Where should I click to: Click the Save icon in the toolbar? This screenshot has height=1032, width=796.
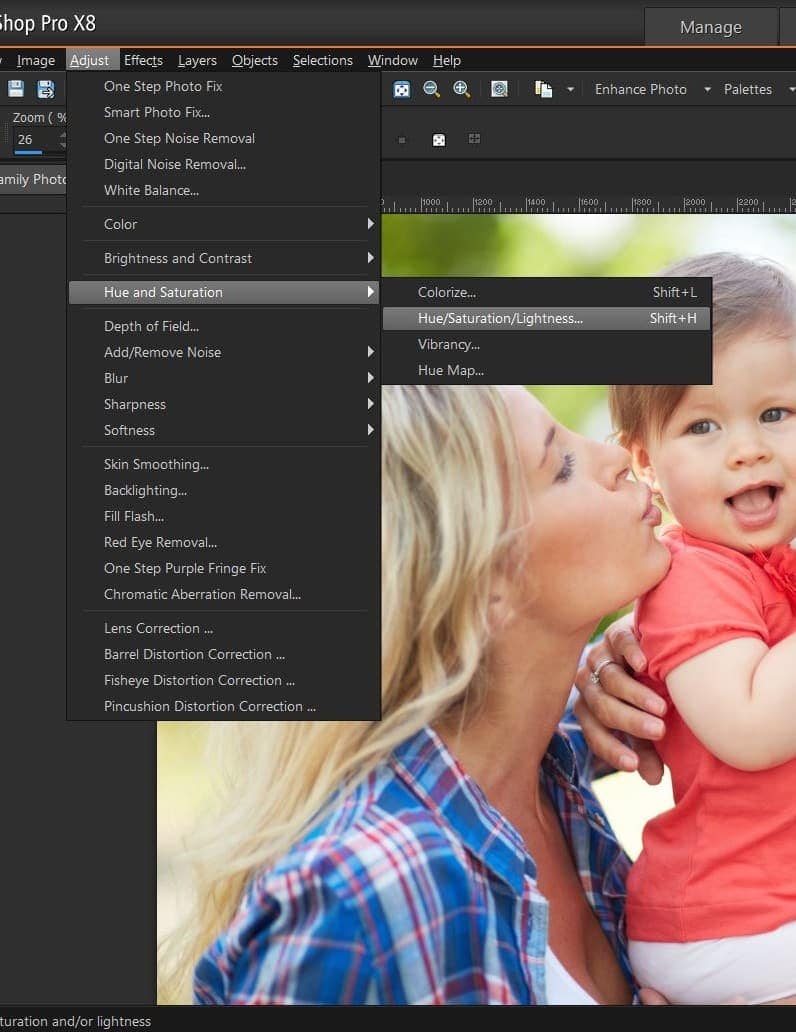point(16,89)
